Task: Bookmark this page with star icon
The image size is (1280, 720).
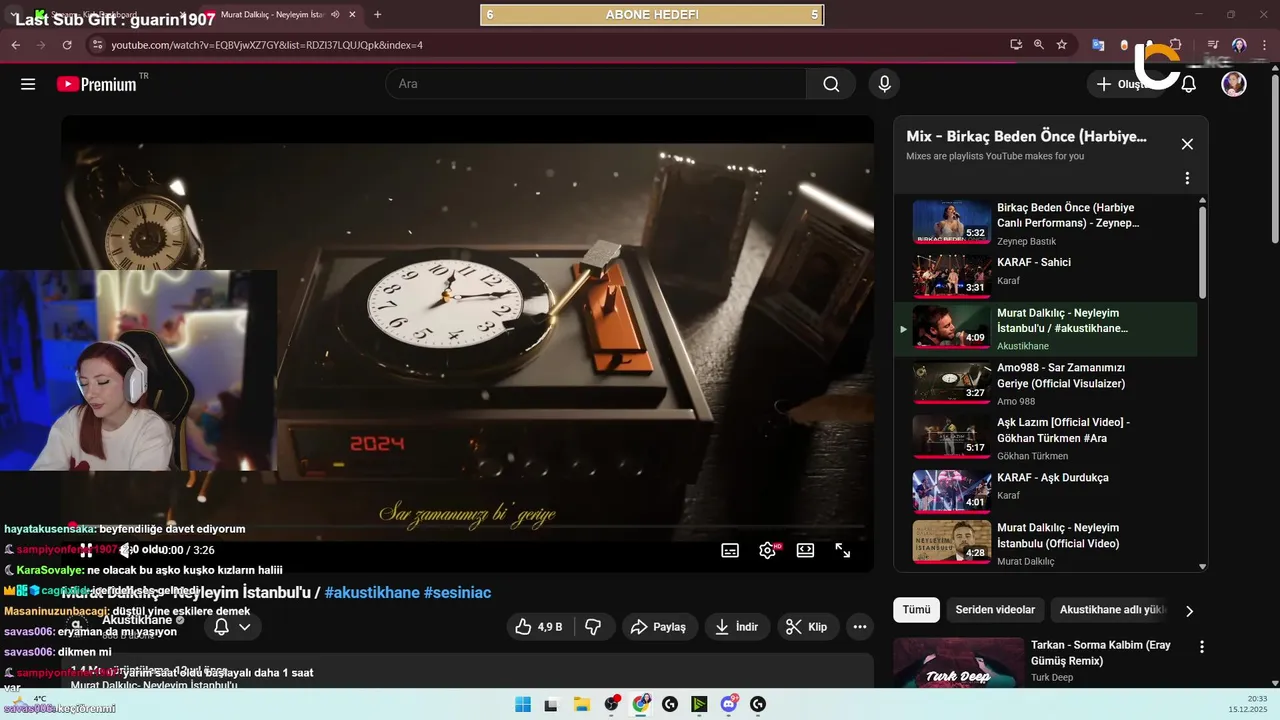Action: tap(1062, 45)
